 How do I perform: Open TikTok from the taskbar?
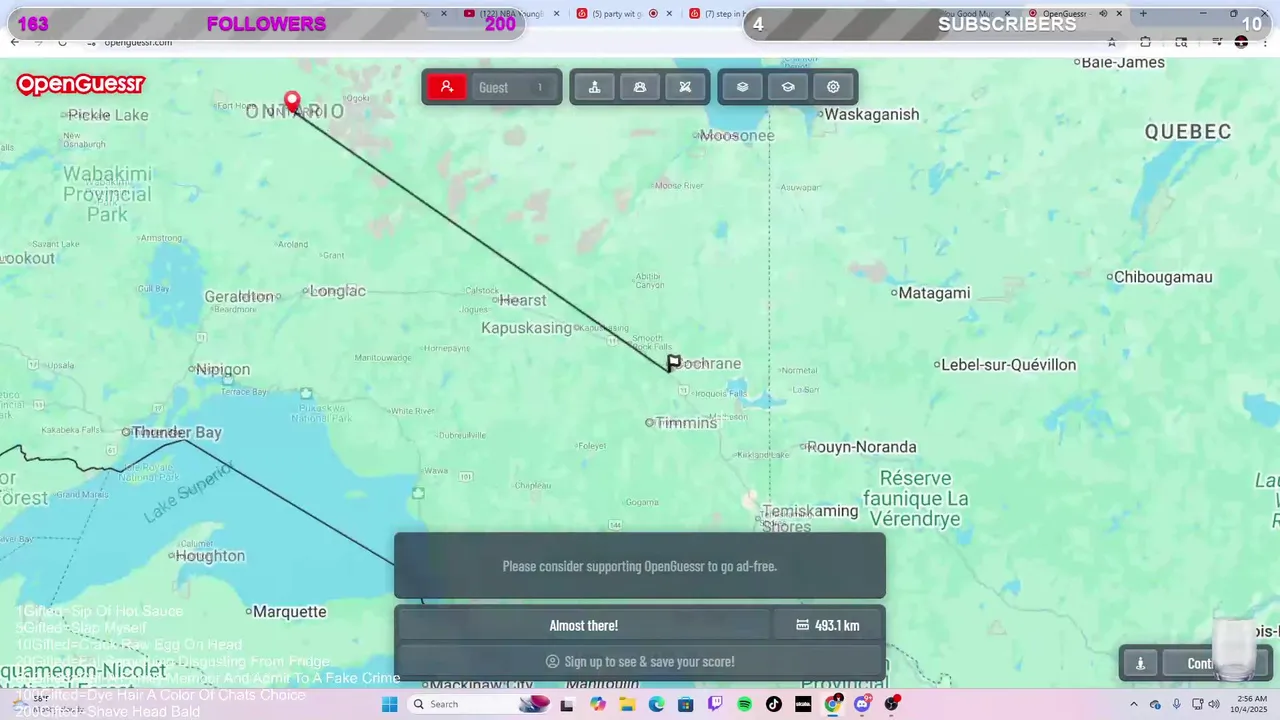[773, 704]
